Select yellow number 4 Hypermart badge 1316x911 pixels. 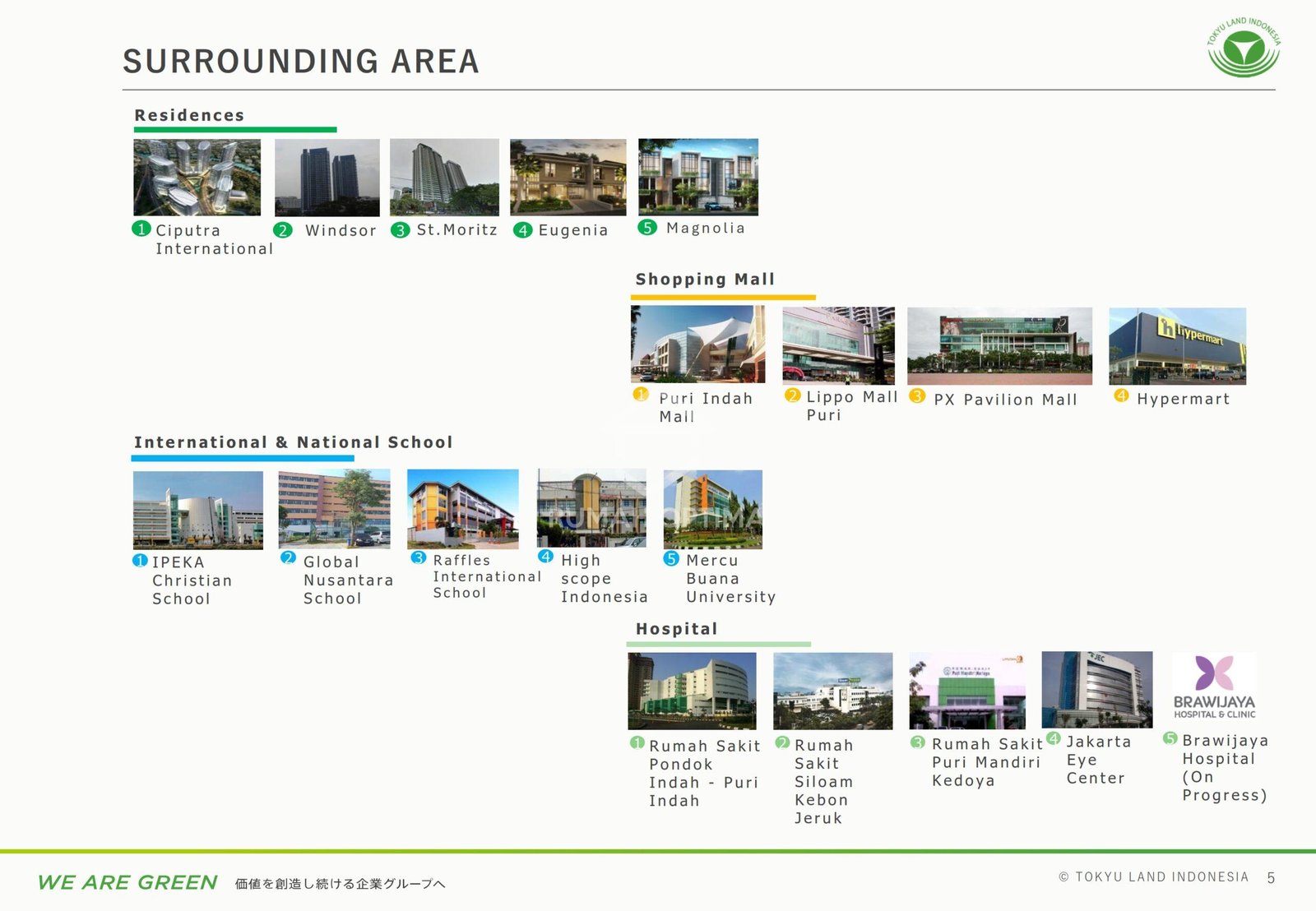(x=1121, y=395)
